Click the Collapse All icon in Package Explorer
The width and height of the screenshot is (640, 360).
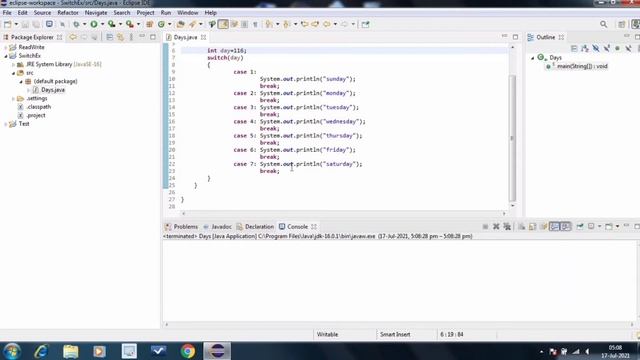pos(110,37)
